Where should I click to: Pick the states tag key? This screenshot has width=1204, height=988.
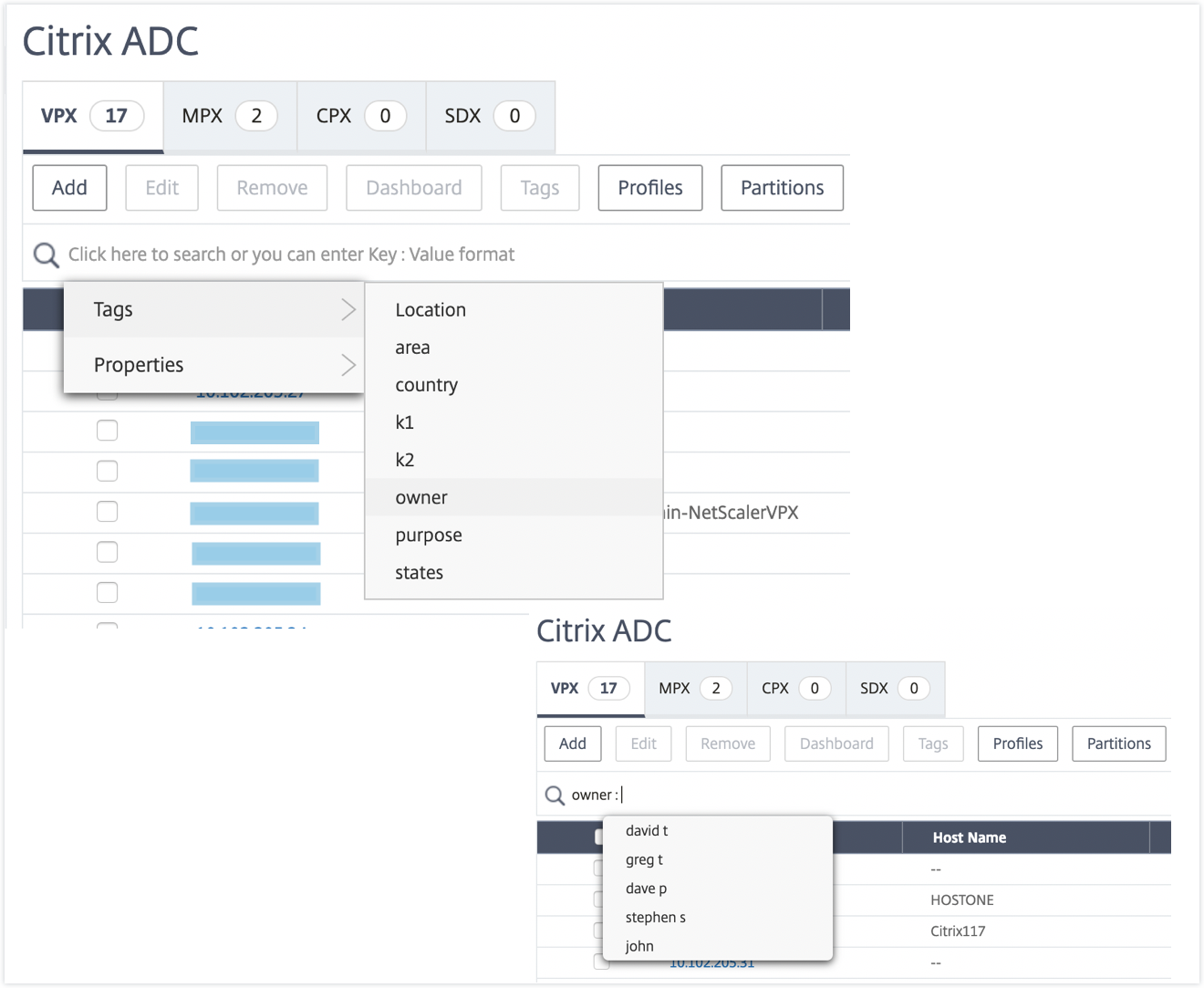tap(514, 573)
